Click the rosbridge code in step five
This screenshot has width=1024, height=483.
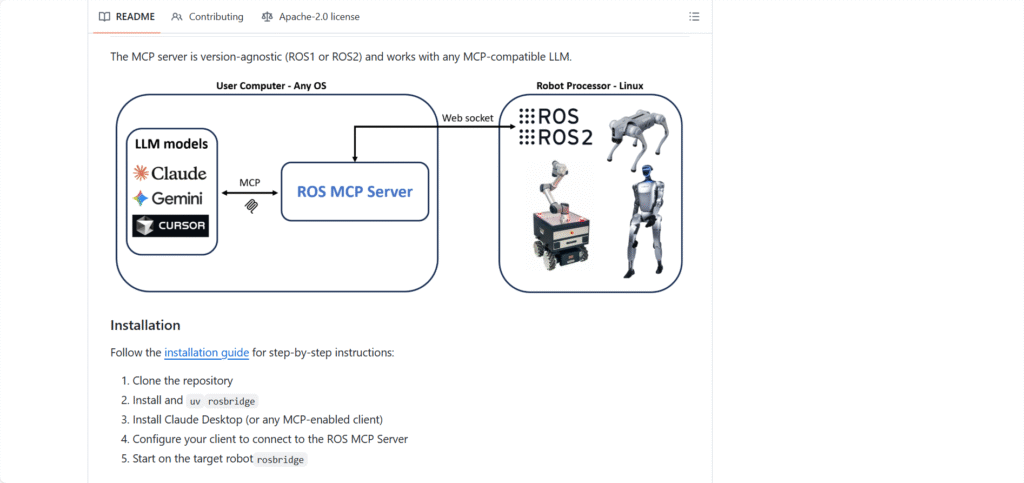pyautogui.click(x=280, y=460)
